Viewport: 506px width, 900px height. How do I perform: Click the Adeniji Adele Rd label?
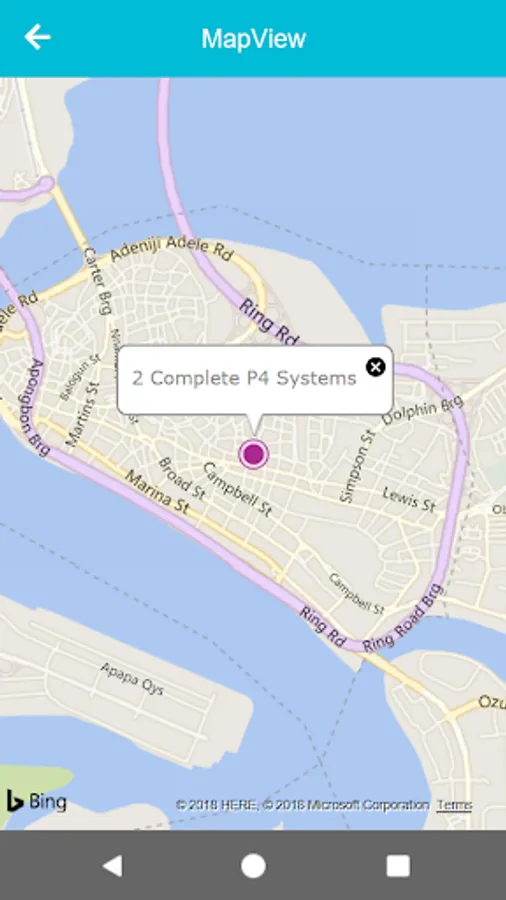171,249
